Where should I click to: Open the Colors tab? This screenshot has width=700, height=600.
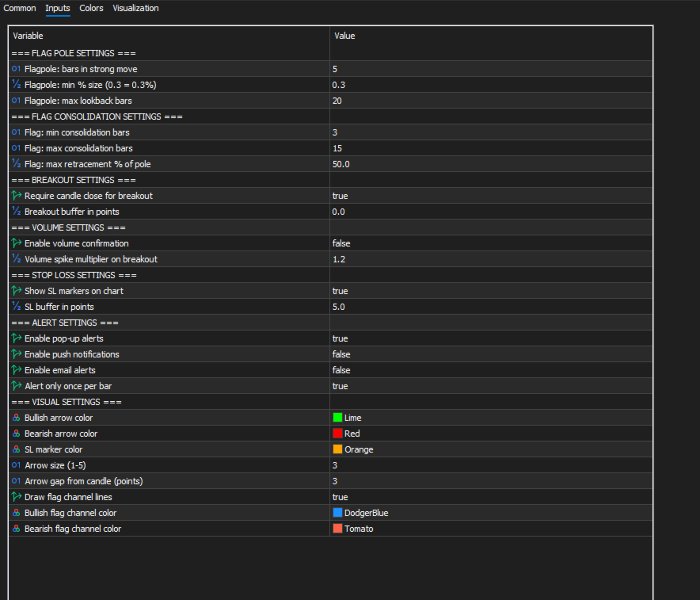pyautogui.click(x=91, y=8)
